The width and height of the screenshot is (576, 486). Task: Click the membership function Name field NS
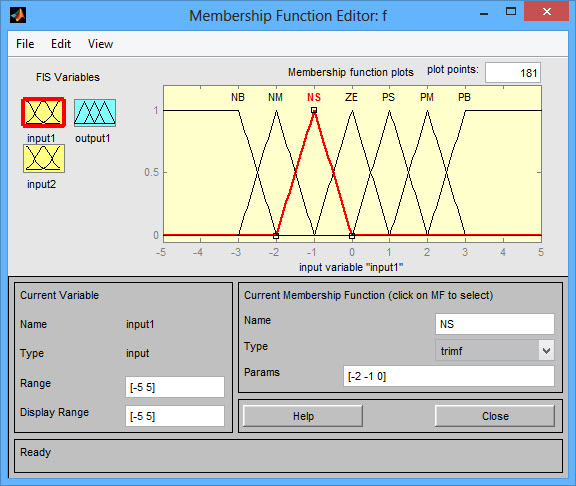[494, 324]
